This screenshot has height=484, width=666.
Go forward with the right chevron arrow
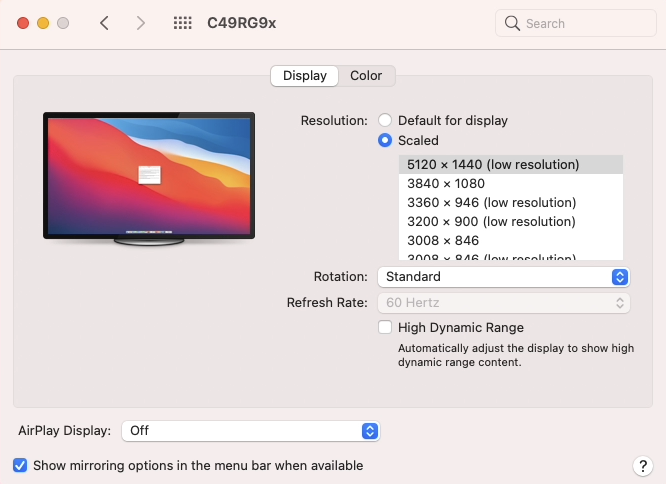[141, 23]
